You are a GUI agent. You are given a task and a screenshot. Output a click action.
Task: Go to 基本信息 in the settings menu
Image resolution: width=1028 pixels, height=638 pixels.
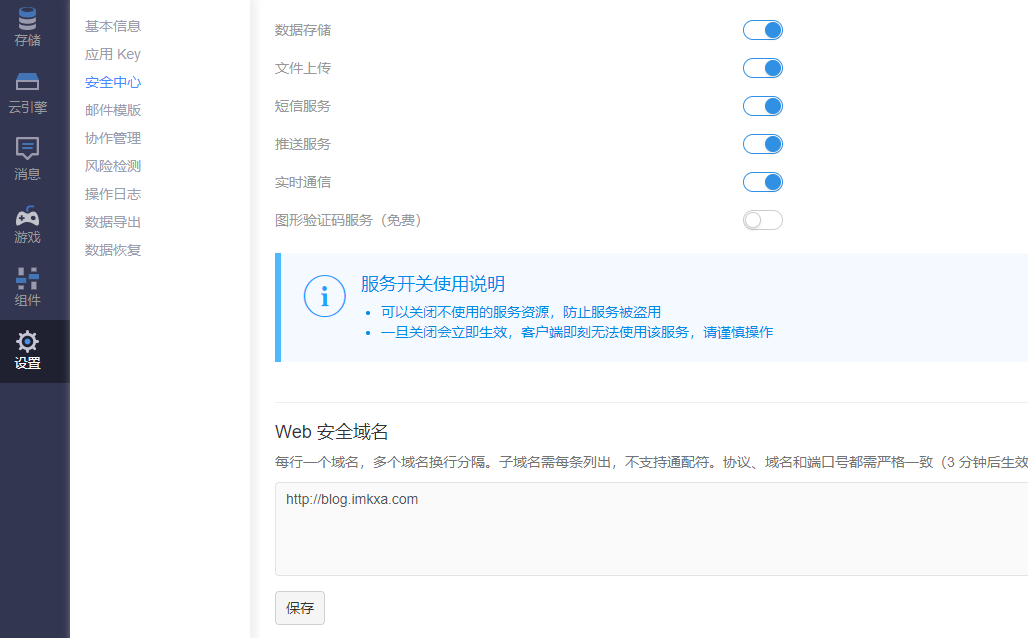click(x=113, y=26)
